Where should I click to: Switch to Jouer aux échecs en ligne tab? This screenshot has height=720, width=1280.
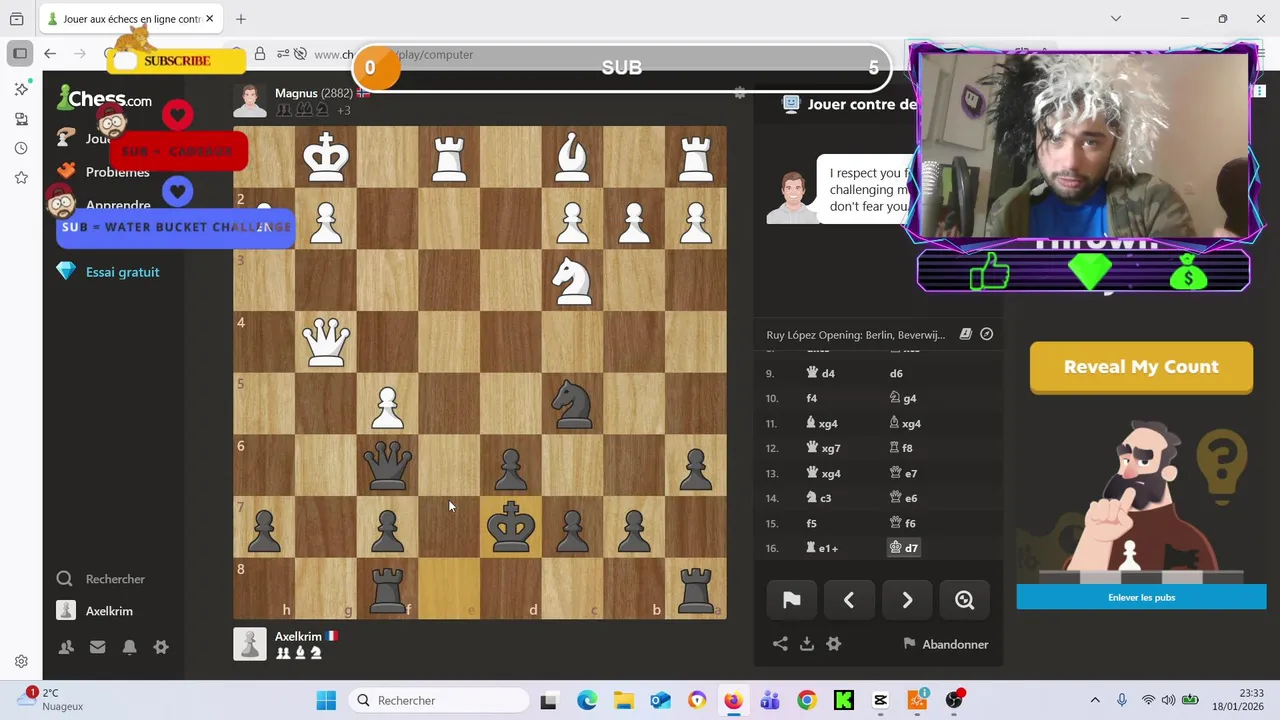(x=133, y=19)
